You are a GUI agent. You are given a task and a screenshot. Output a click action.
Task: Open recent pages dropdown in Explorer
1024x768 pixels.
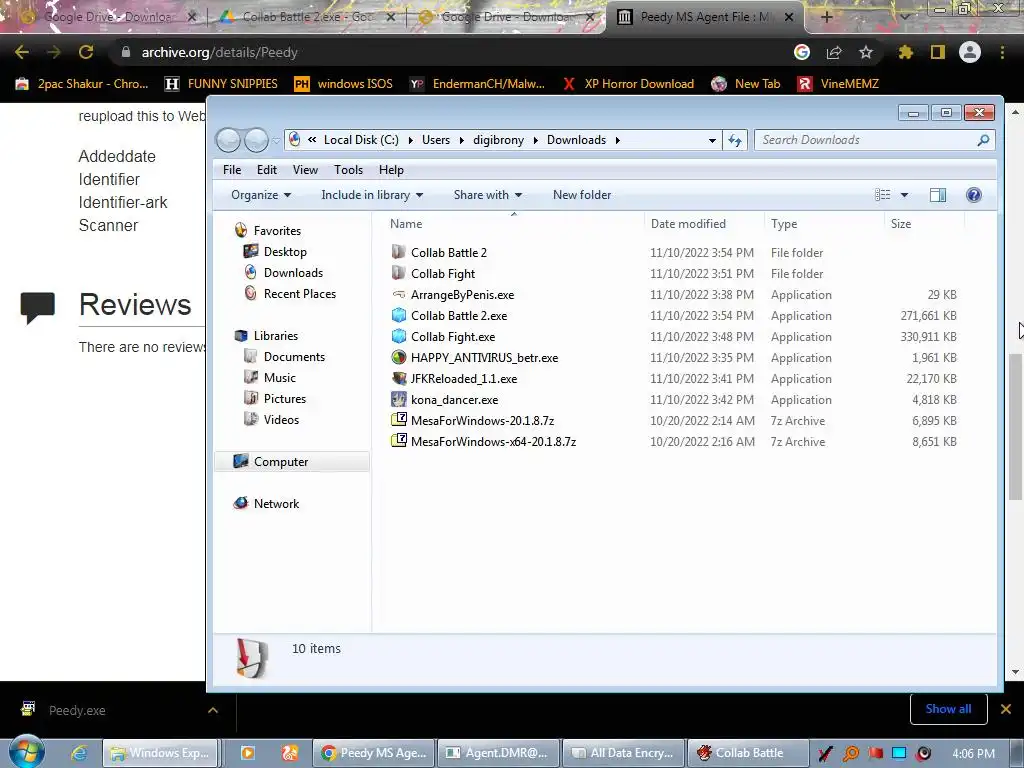point(276,140)
